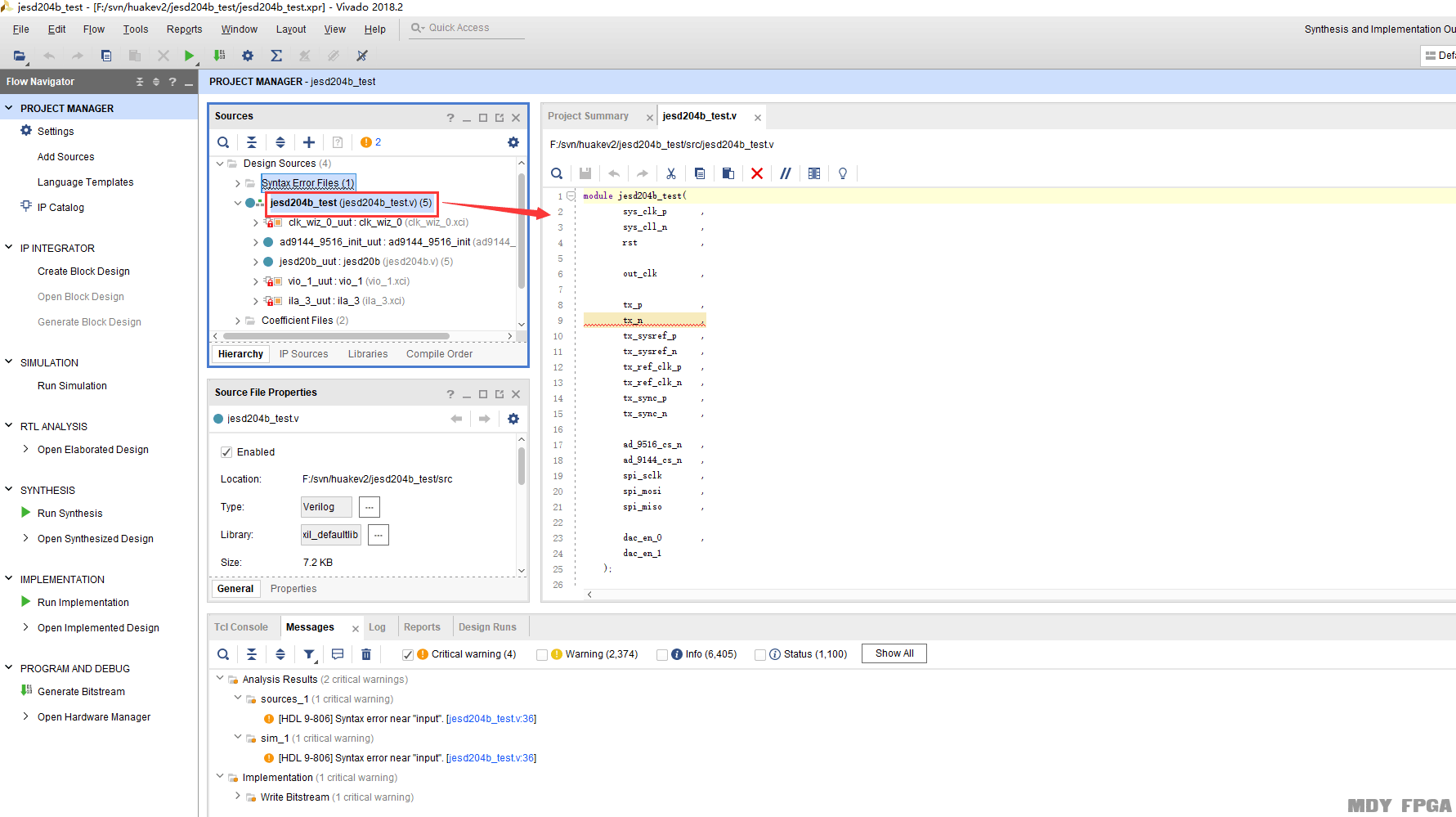
Task: Click Add Sources in Flow Navigator
Action: 65,157
